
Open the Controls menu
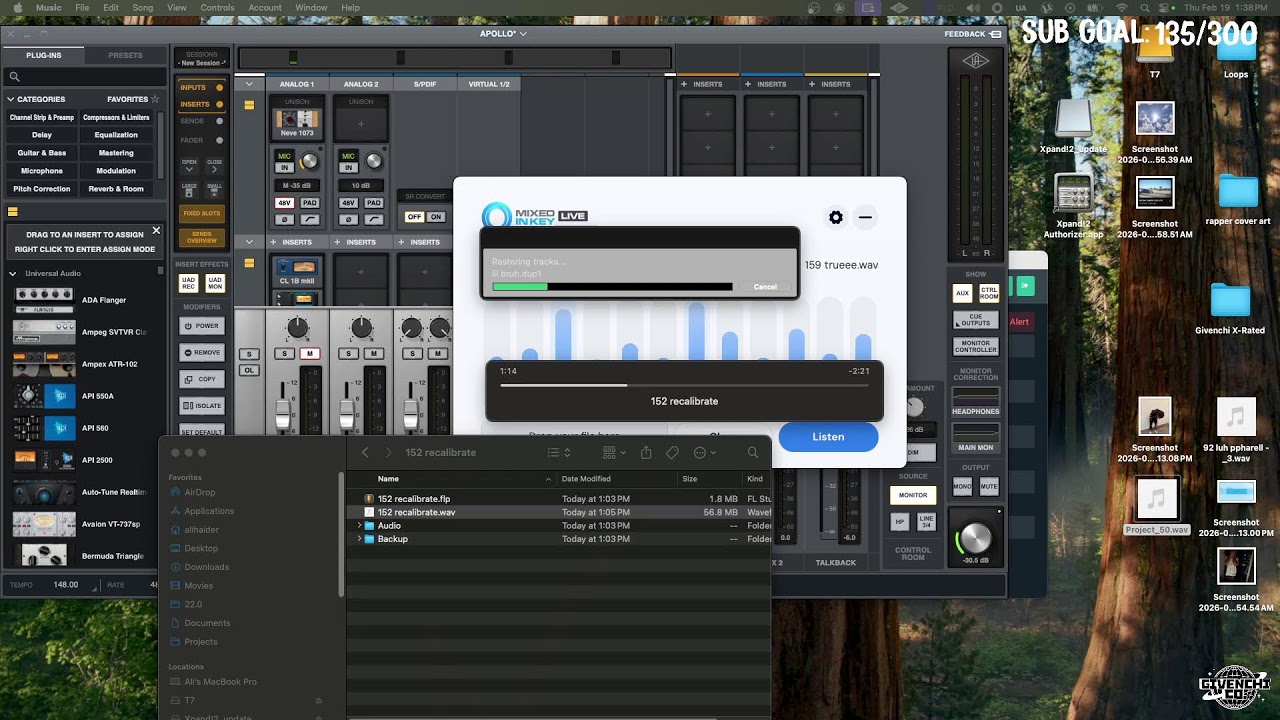(217, 7)
